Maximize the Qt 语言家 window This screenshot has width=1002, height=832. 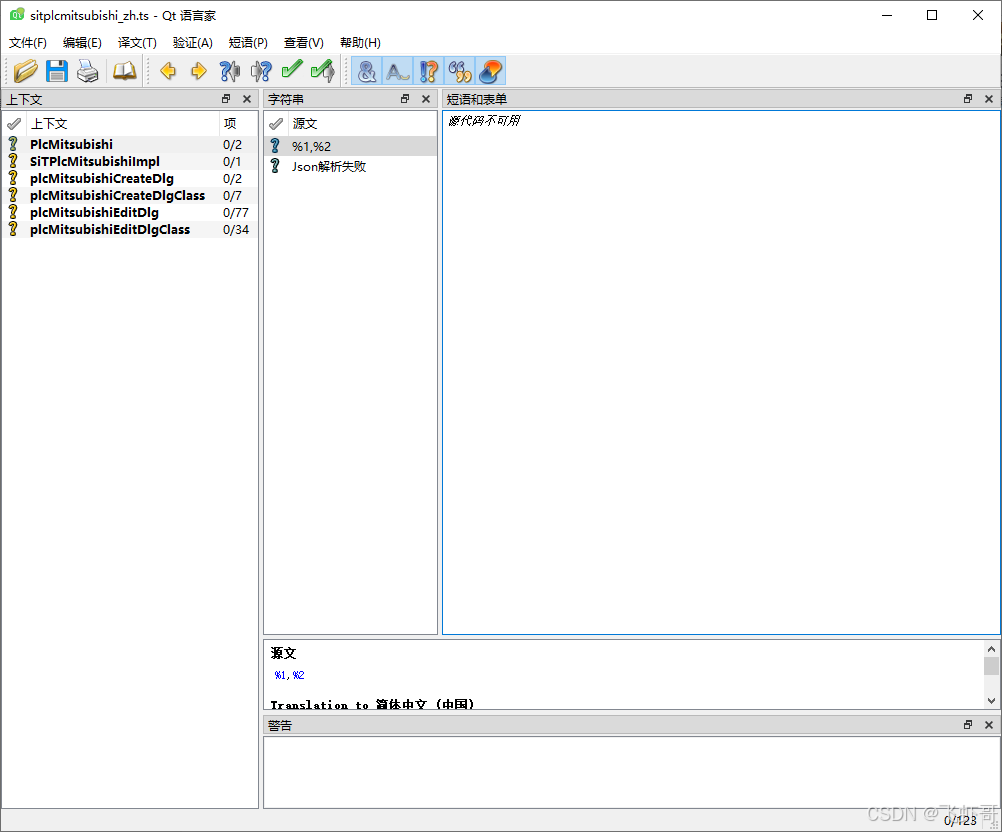[932, 15]
